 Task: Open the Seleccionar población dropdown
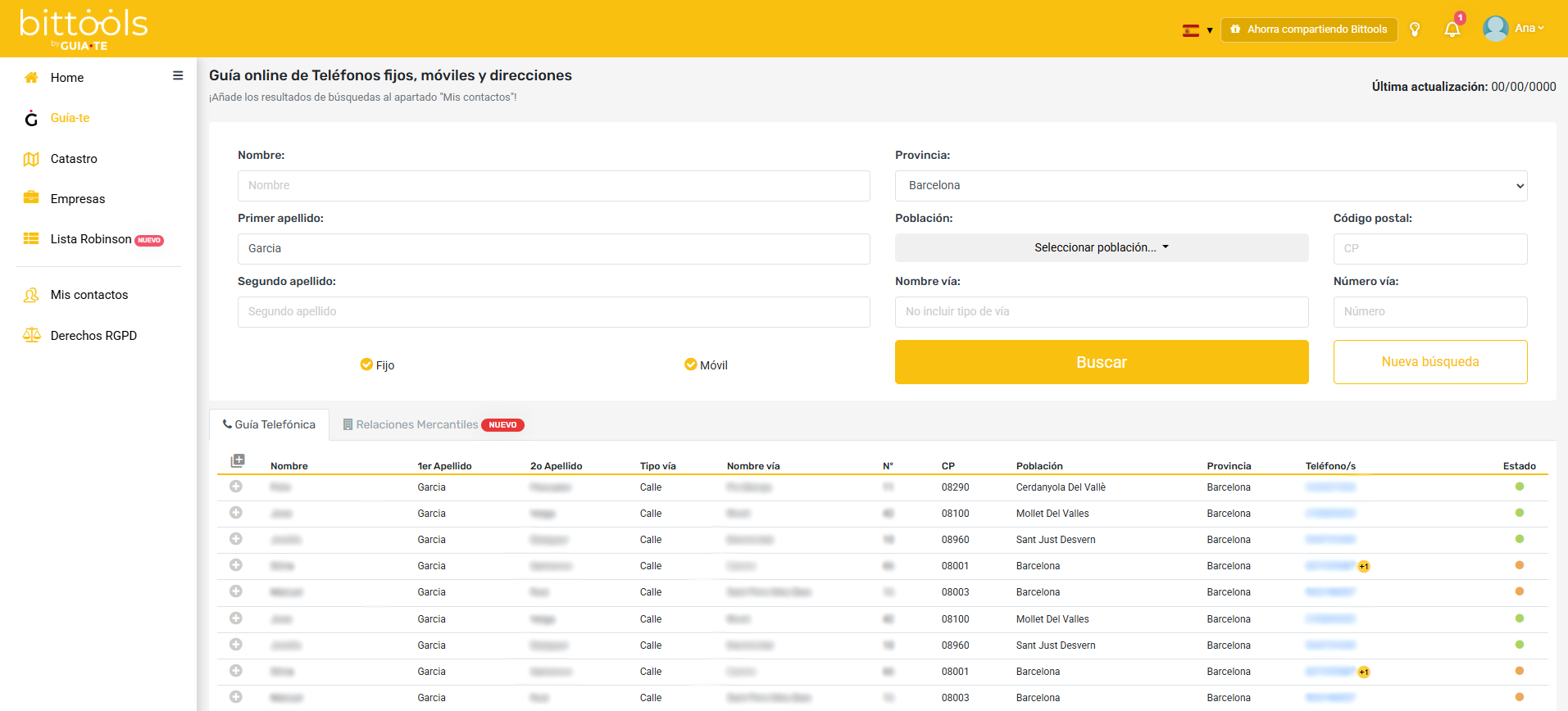[1102, 248]
